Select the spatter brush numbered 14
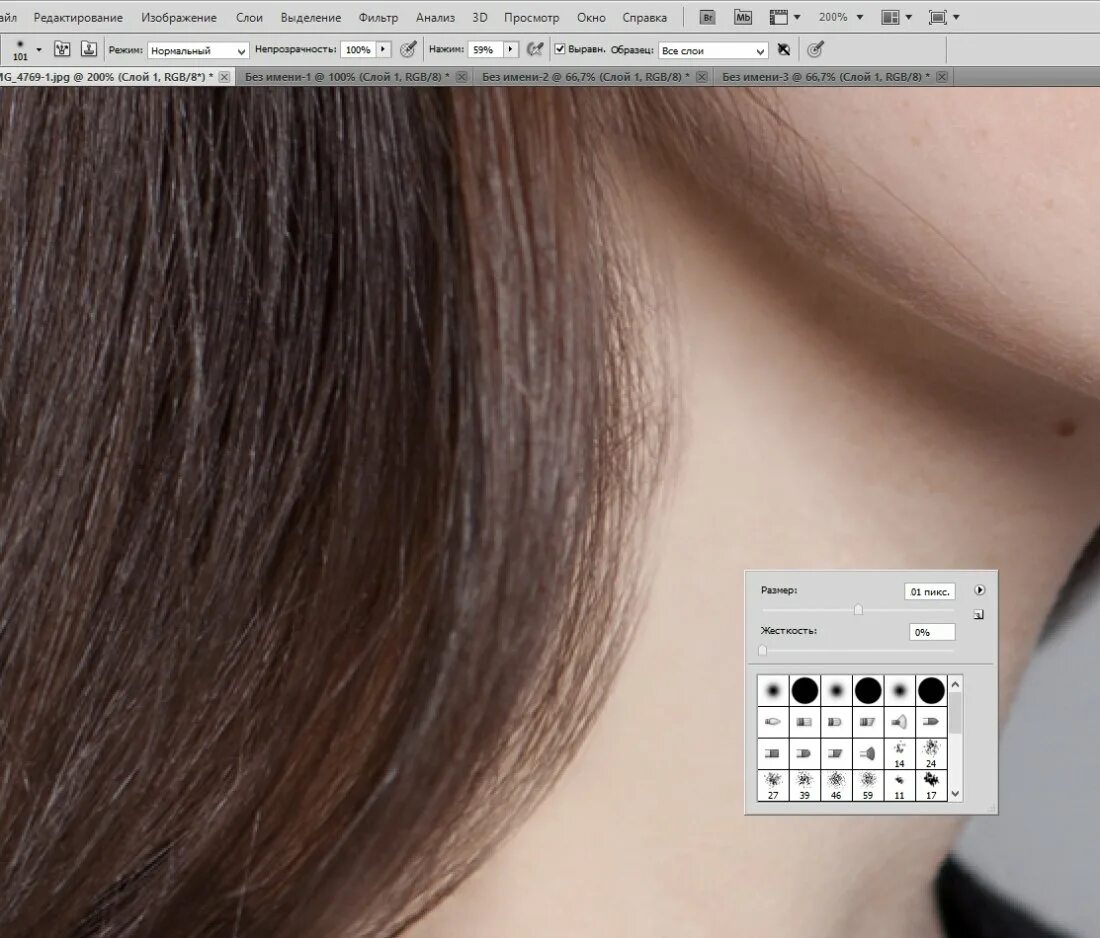This screenshot has width=1100, height=938. pyautogui.click(x=899, y=753)
